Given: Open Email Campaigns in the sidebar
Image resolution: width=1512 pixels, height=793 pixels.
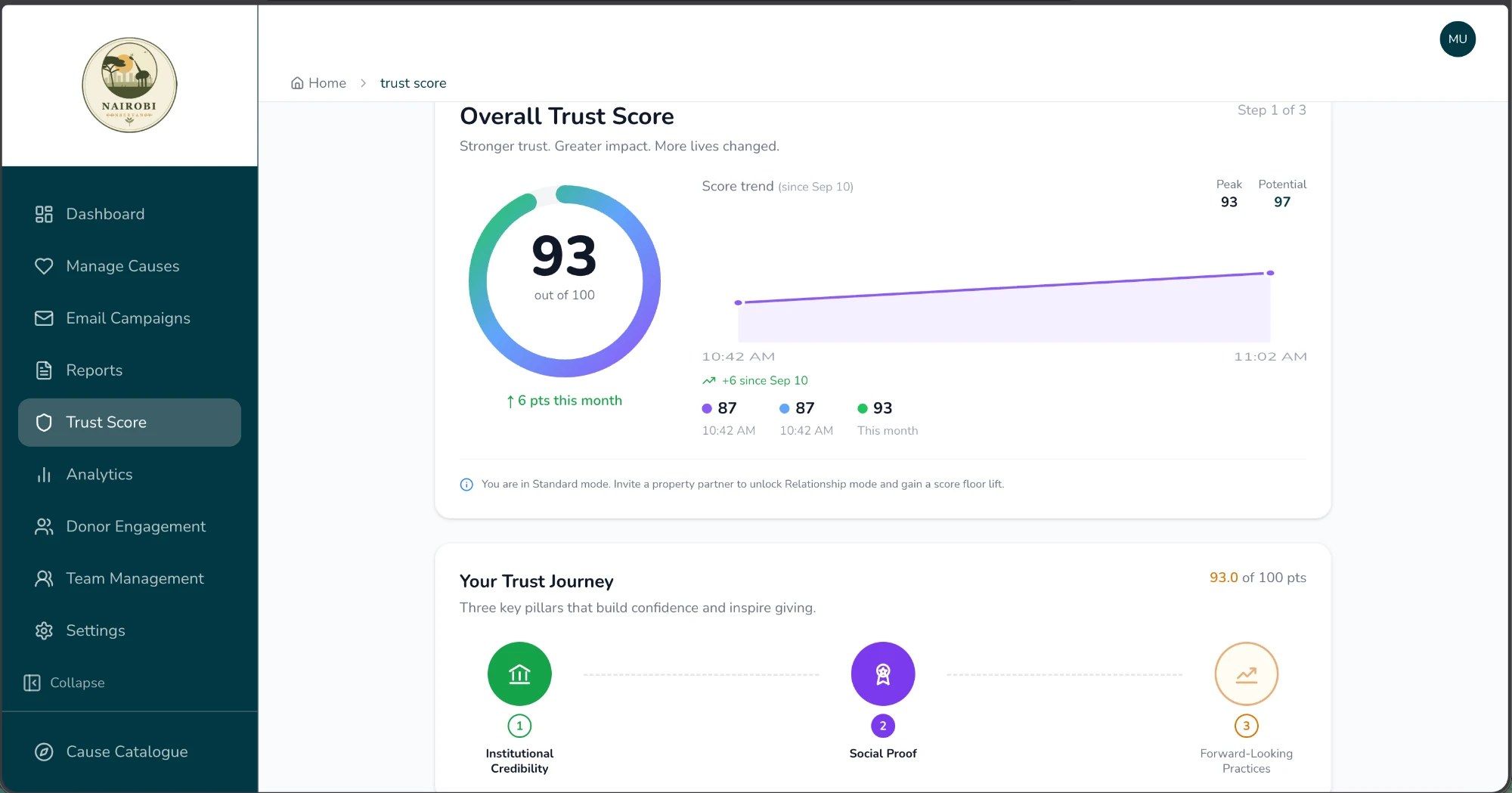Looking at the screenshot, I should coord(129,318).
